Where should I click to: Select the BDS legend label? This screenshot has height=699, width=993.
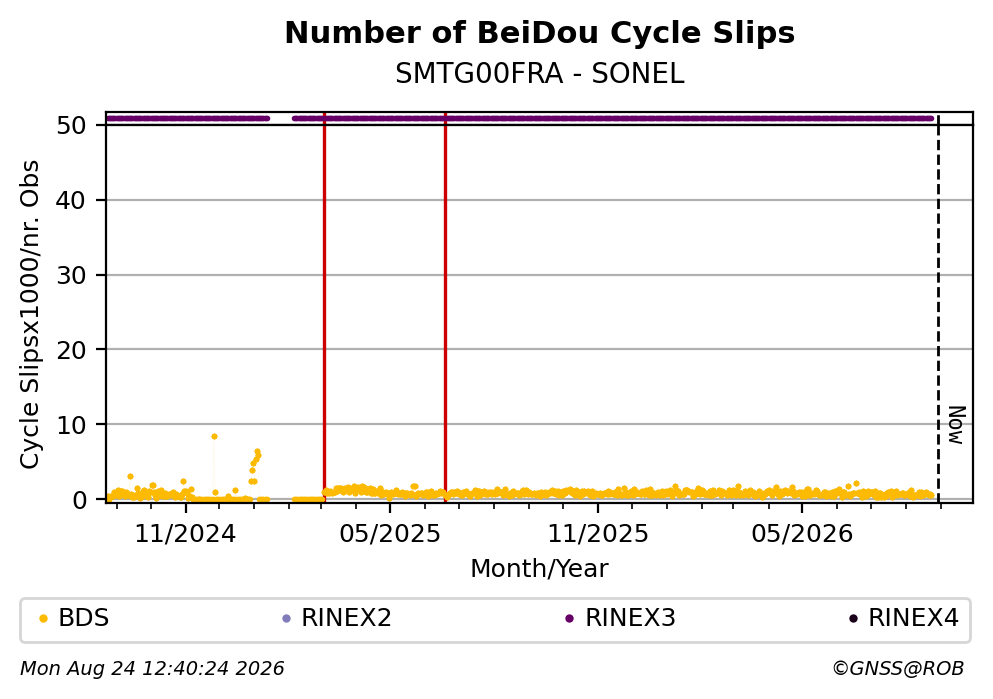coord(84,618)
